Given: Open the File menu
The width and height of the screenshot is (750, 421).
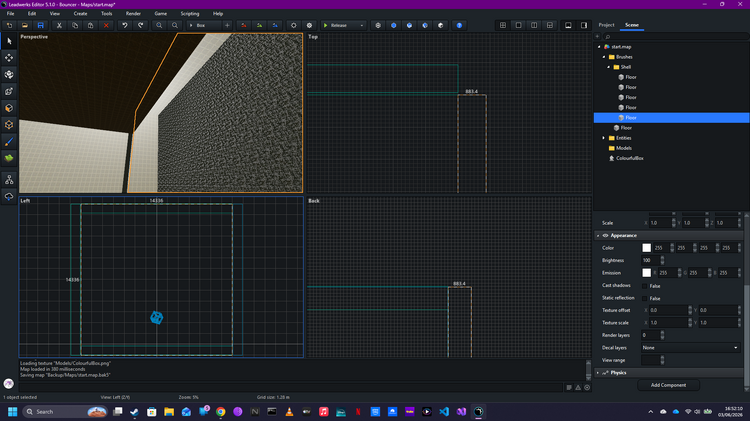Looking at the screenshot, I should 11,13.
